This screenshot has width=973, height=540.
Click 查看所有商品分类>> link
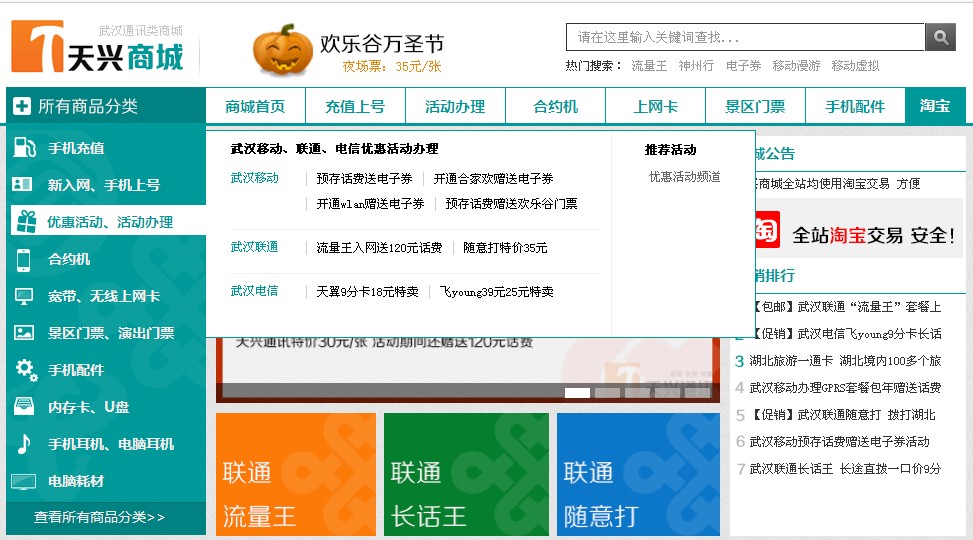point(99,517)
